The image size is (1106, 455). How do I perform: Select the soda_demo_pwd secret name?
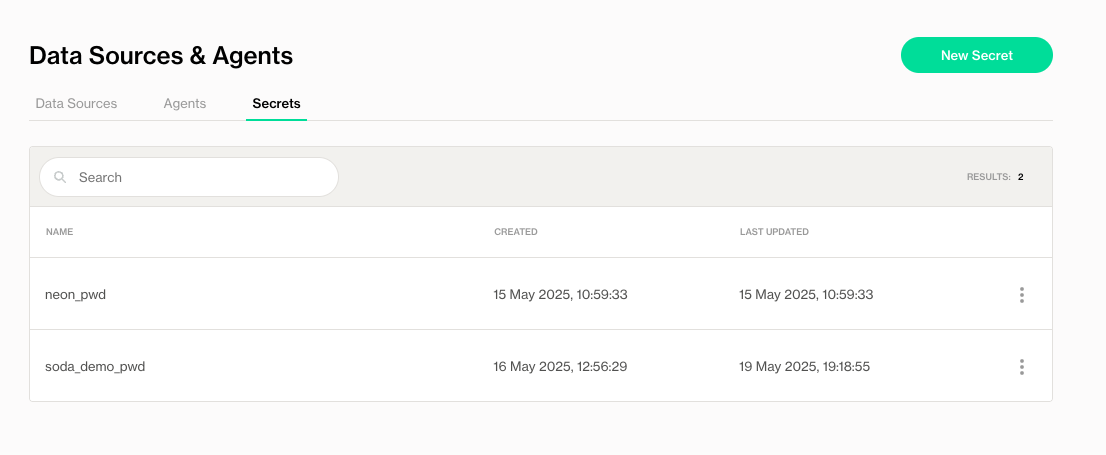pyautogui.click(x=95, y=367)
